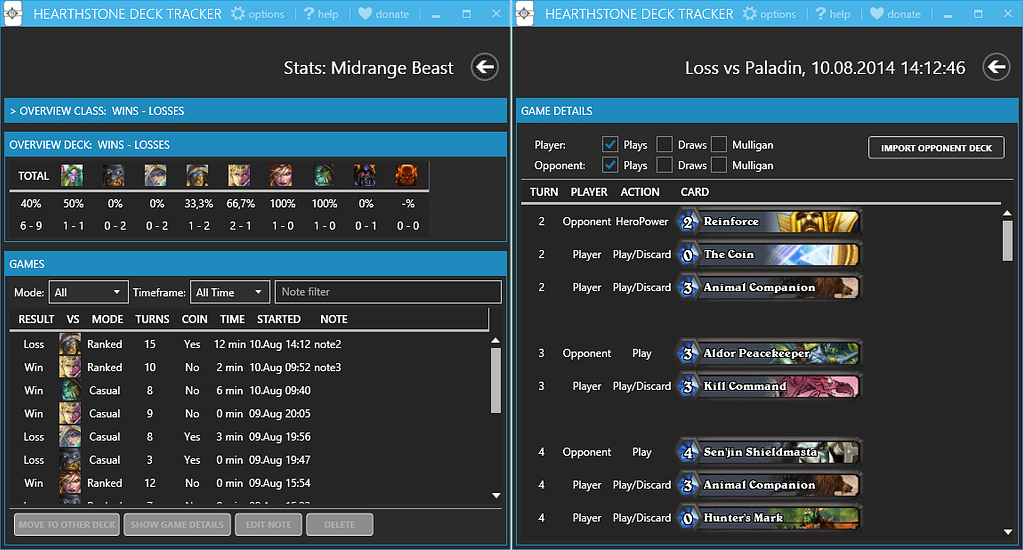Click the hero portrait showing -% win rate

pyautogui.click(x=406, y=176)
